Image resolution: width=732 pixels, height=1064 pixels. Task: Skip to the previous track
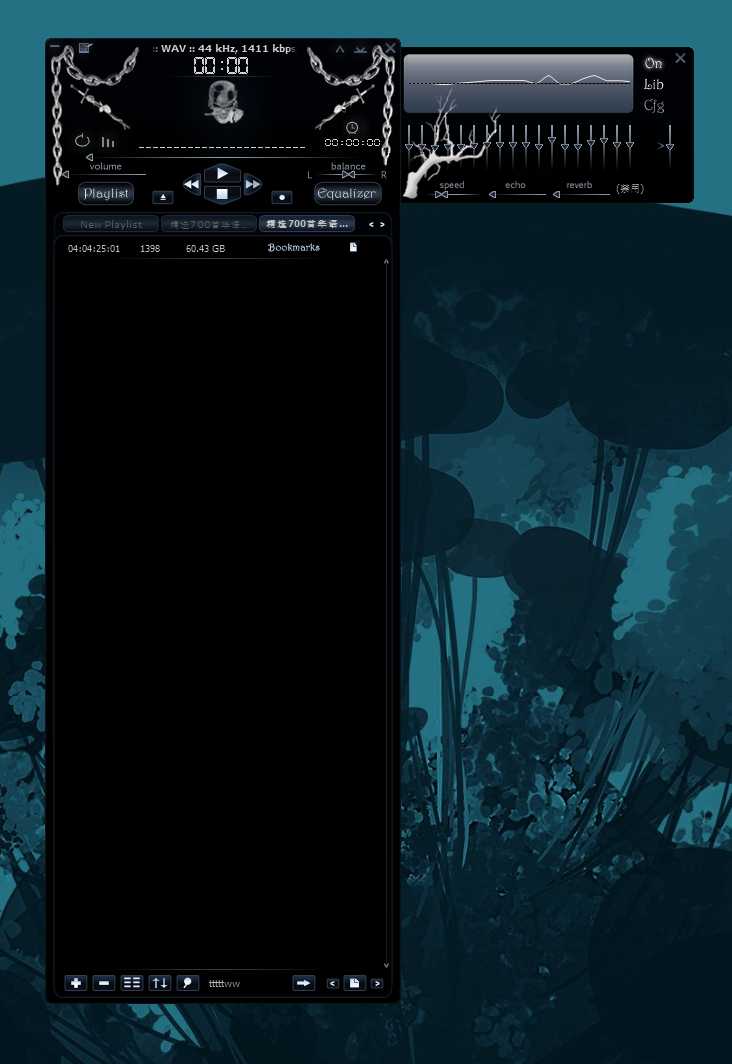pyautogui.click(x=192, y=184)
